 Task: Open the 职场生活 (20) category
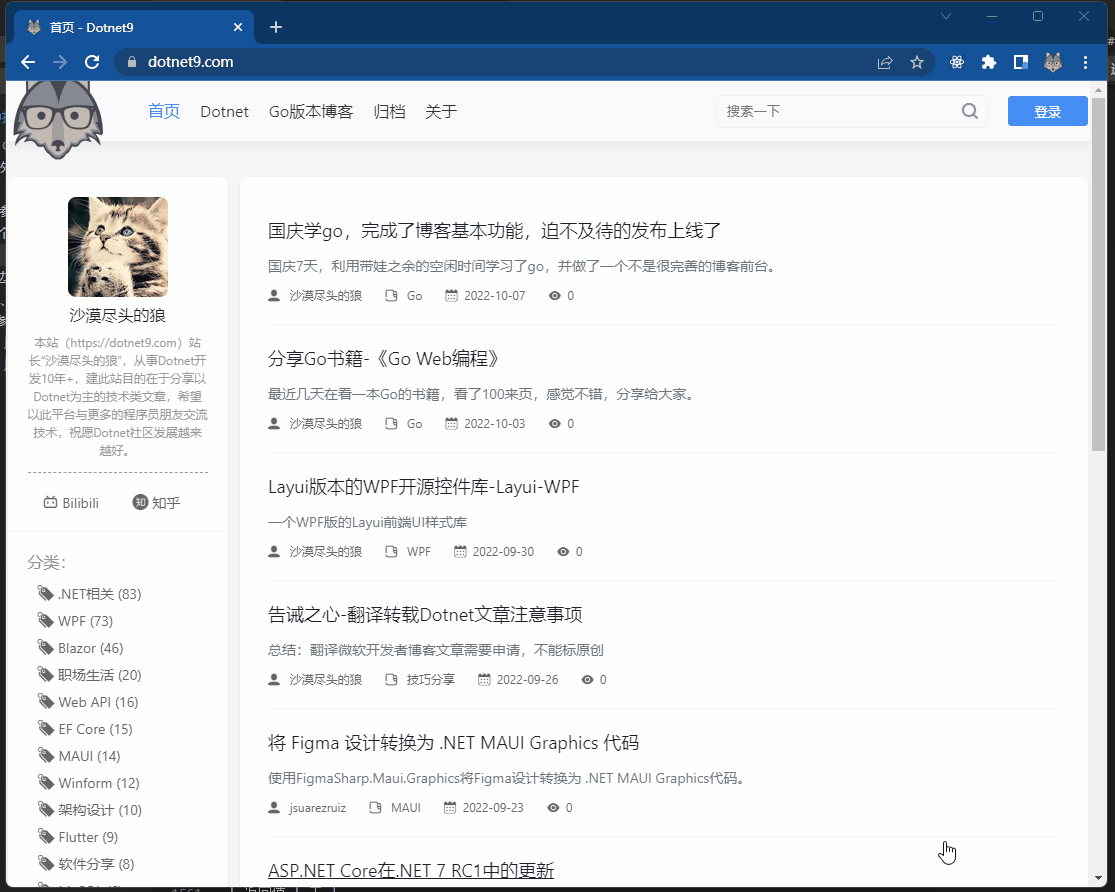pyautogui.click(x=90, y=675)
